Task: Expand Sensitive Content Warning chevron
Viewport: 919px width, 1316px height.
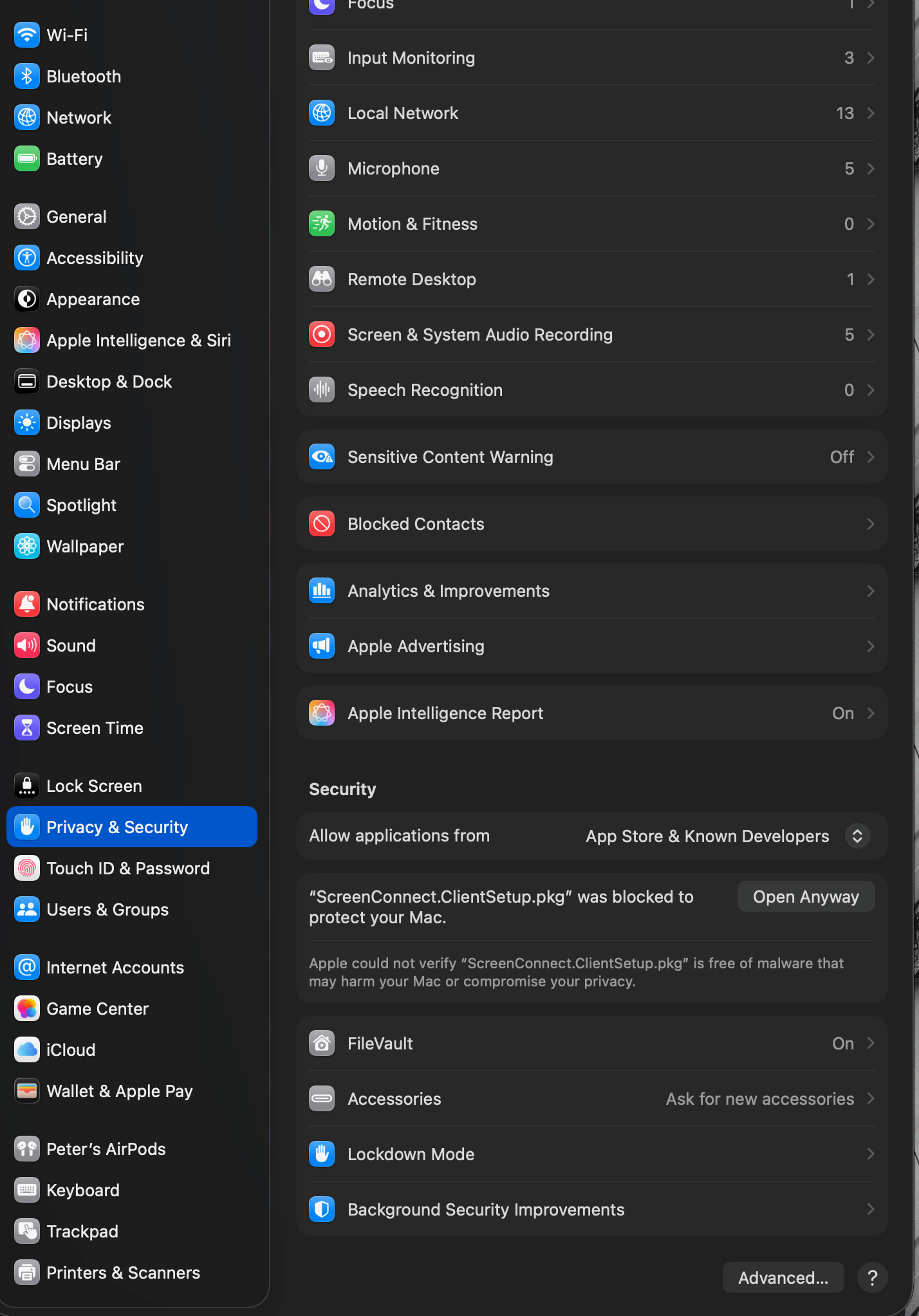Action: [871, 457]
